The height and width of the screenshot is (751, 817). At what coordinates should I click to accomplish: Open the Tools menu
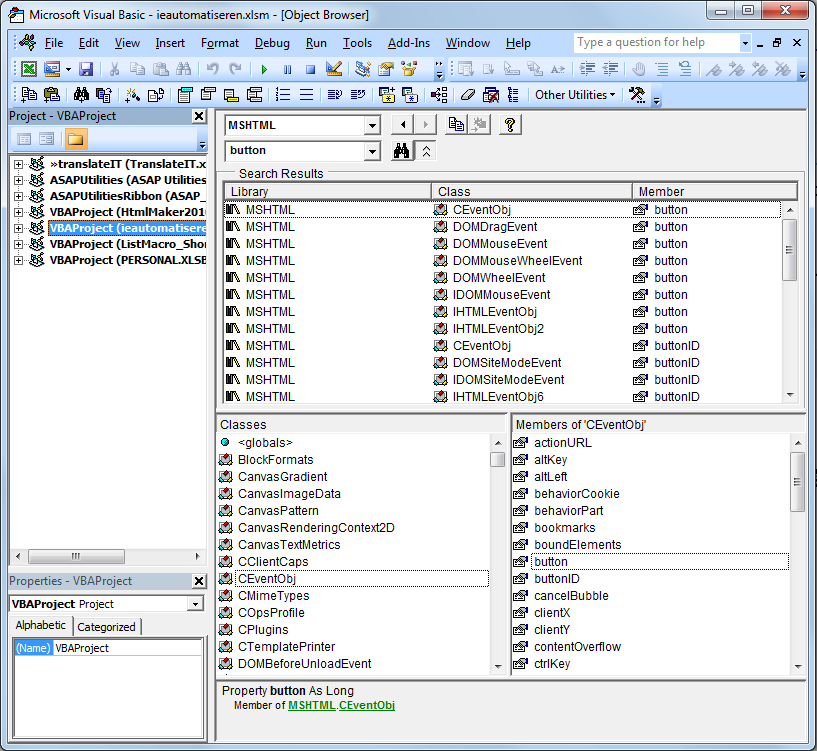click(x=357, y=43)
